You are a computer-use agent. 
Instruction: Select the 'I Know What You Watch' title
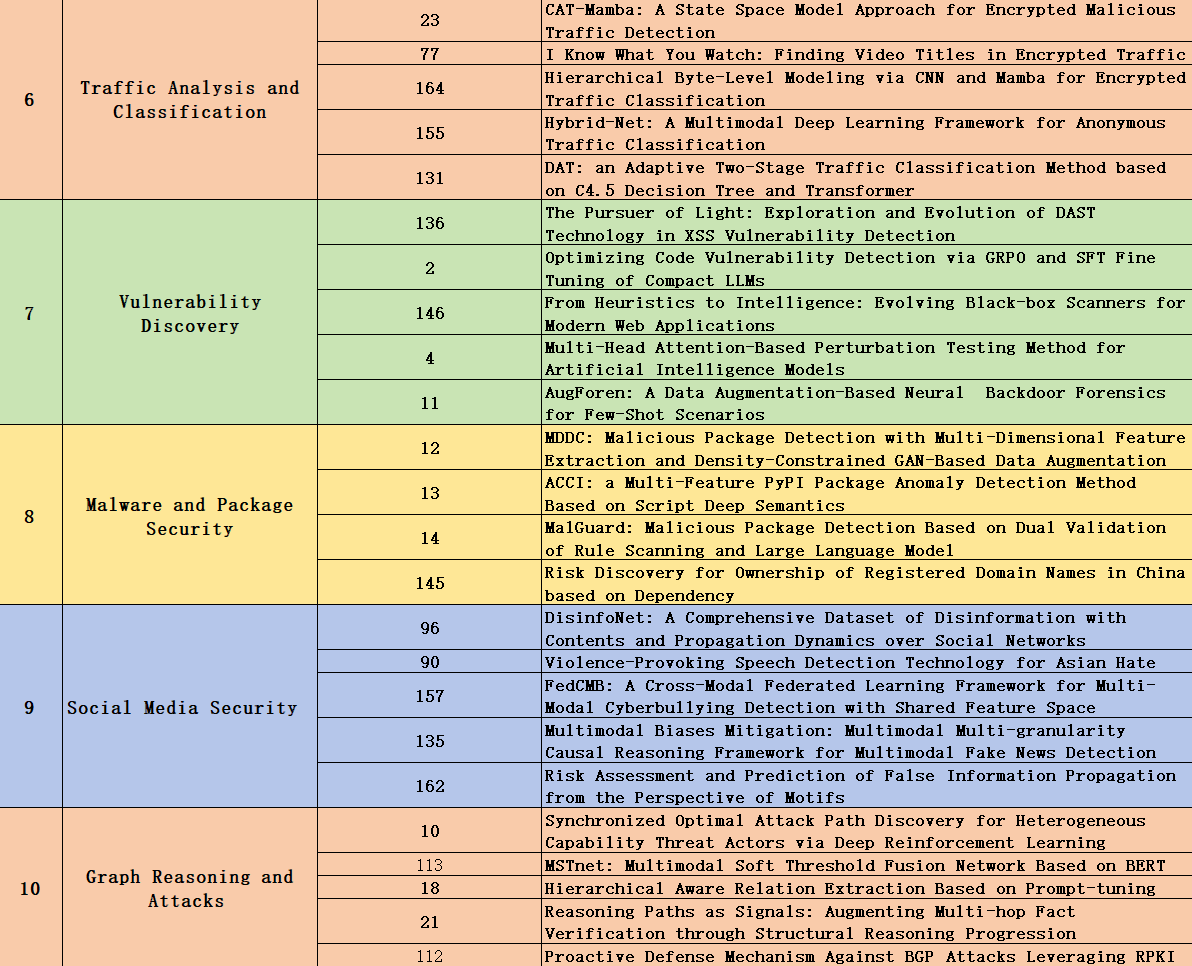865,55
